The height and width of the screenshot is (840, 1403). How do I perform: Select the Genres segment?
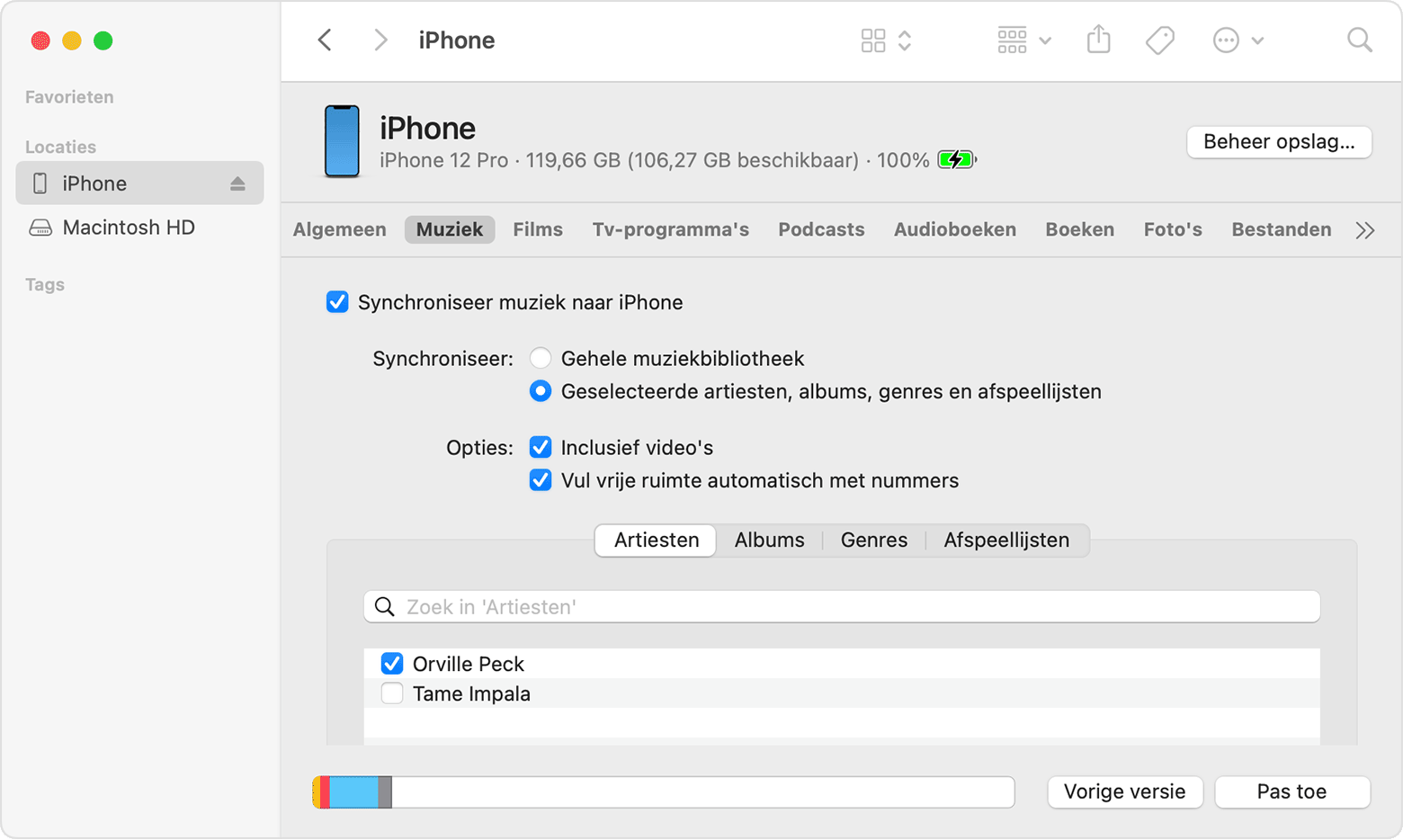click(874, 541)
